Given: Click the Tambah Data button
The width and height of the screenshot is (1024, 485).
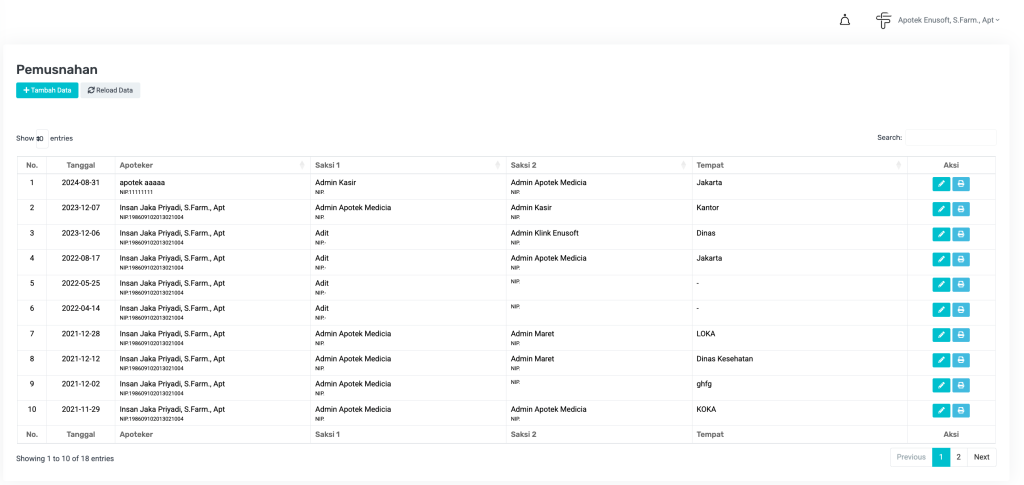Looking at the screenshot, I should coord(47,90).
